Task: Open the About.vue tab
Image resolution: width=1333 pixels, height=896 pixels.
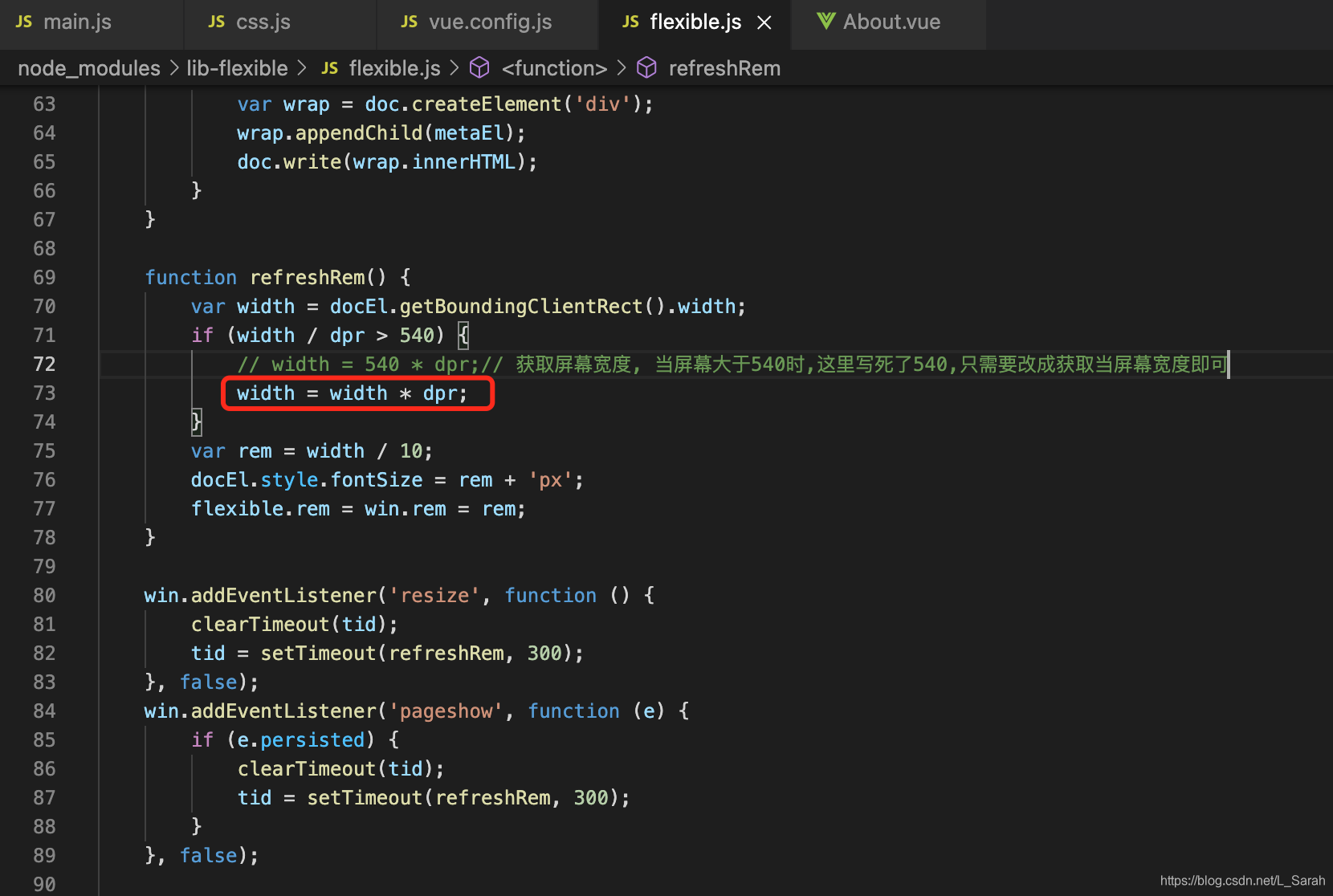Action: click(889, 22)
